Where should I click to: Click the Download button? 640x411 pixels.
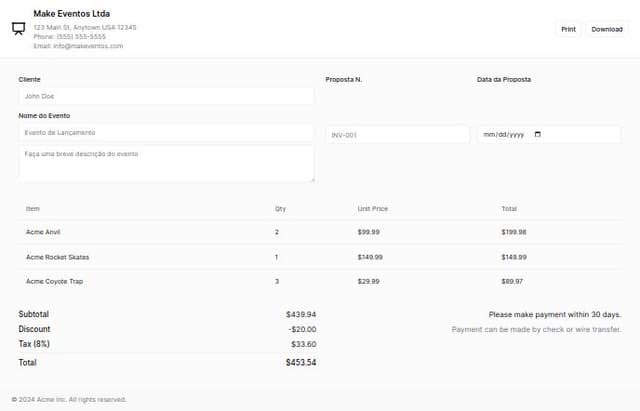pos(607,29)
